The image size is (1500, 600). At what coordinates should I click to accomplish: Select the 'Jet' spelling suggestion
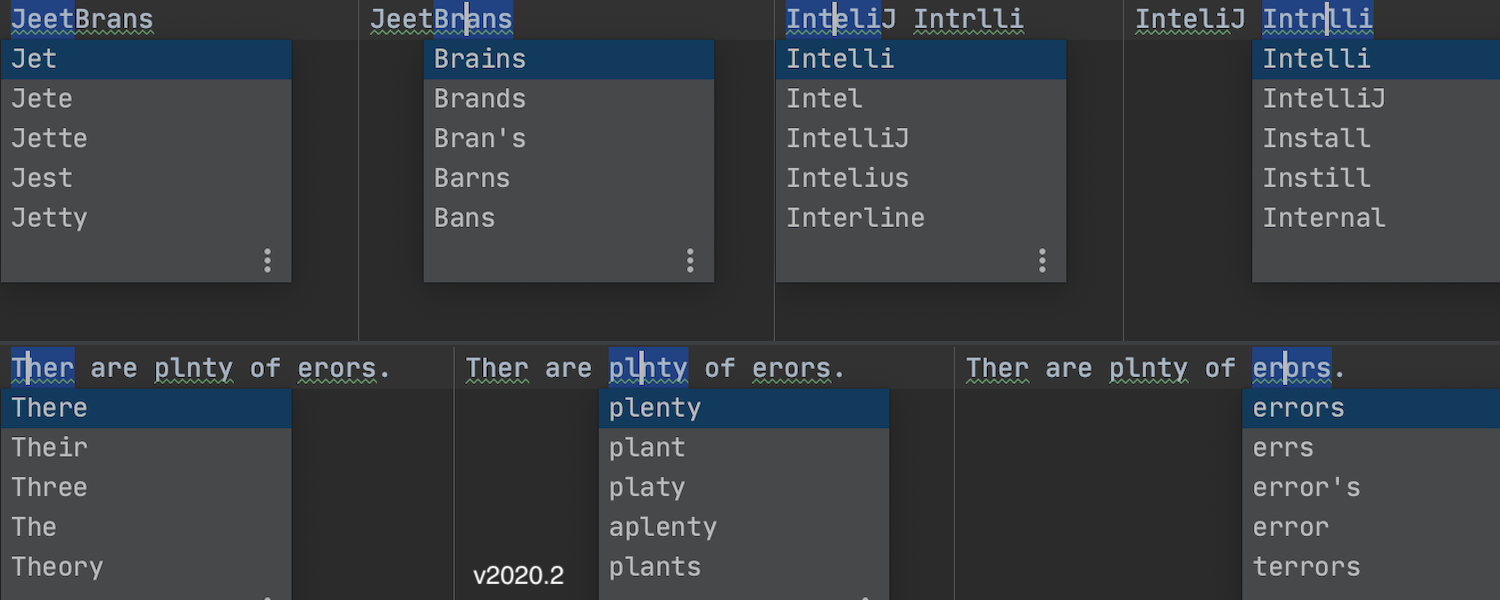pyautogui.click(x=146, y=59)
